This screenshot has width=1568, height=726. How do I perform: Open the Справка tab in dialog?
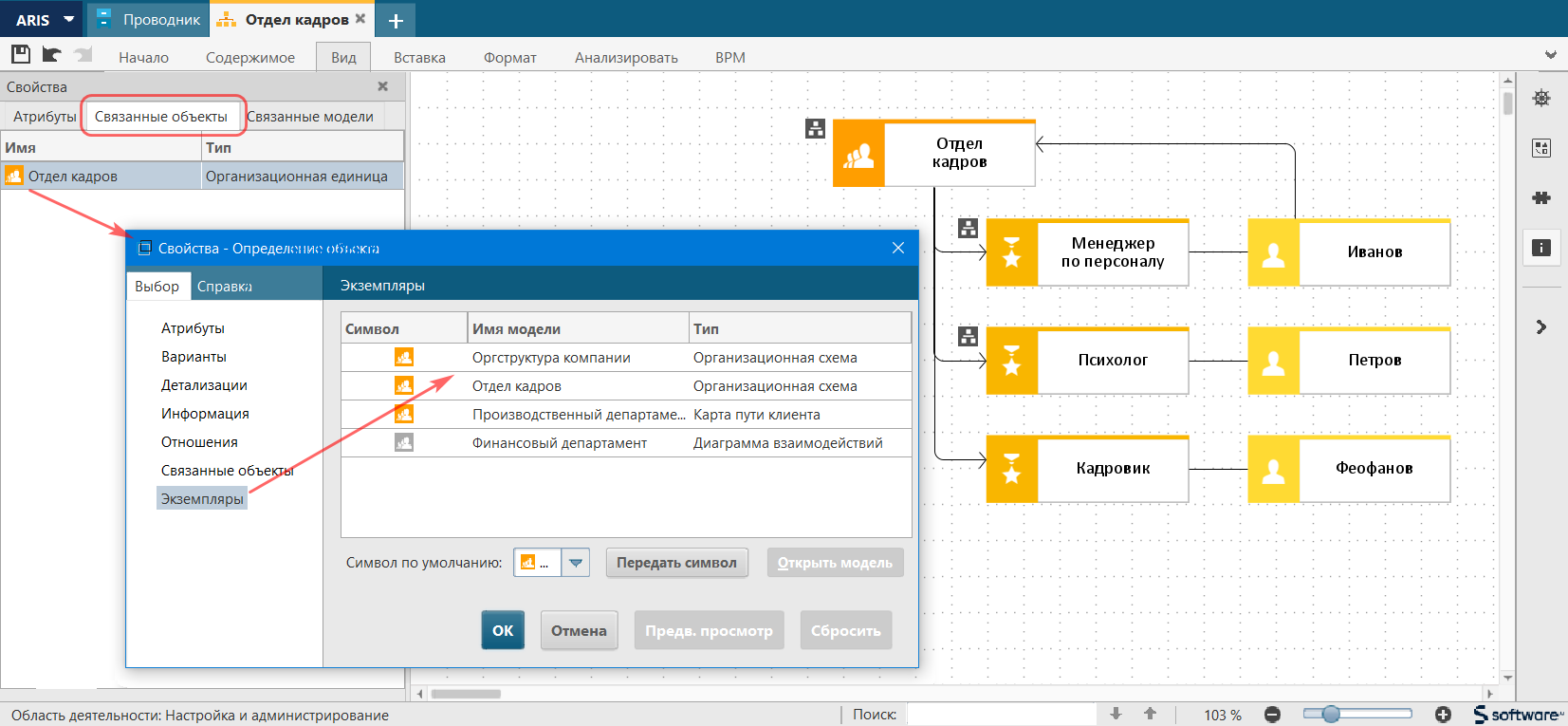pyautogui.click(x=225, y=287)
